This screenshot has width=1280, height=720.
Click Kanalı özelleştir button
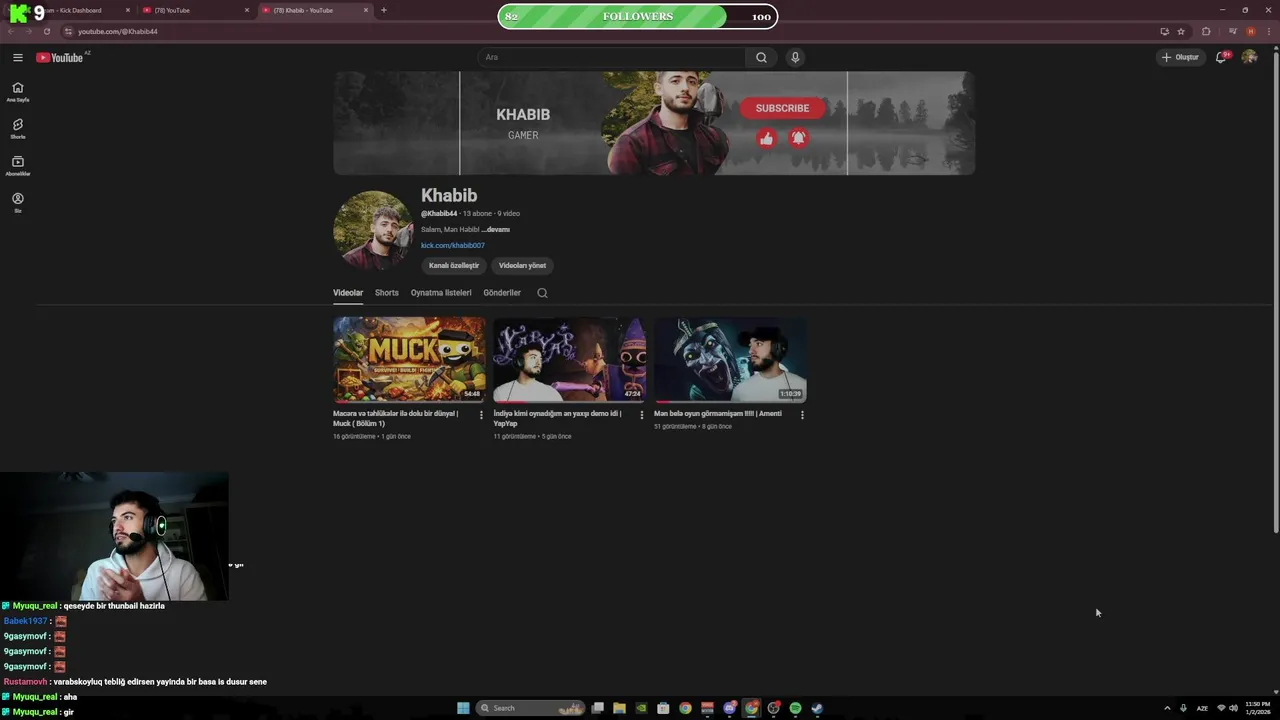coord(454,265)
